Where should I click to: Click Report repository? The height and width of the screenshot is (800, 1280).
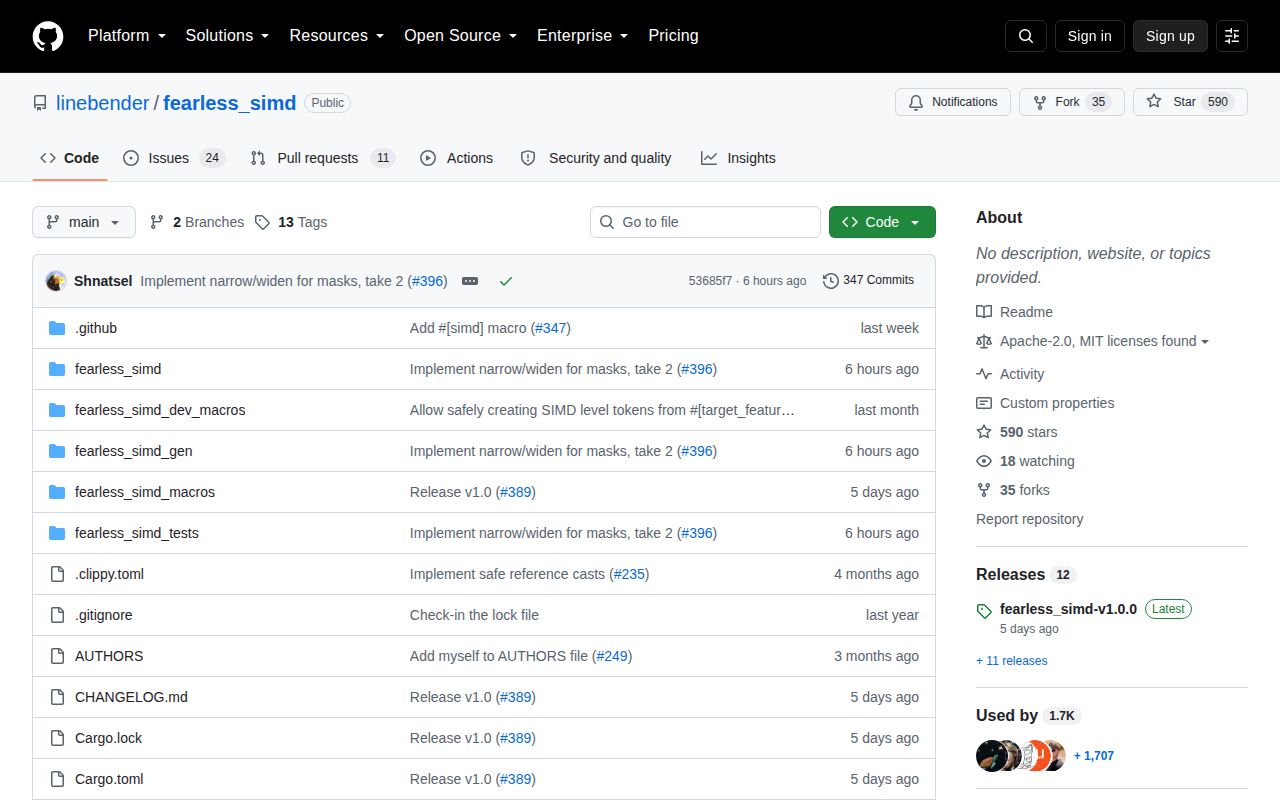pyautogui.click(x=1029, y=519)
